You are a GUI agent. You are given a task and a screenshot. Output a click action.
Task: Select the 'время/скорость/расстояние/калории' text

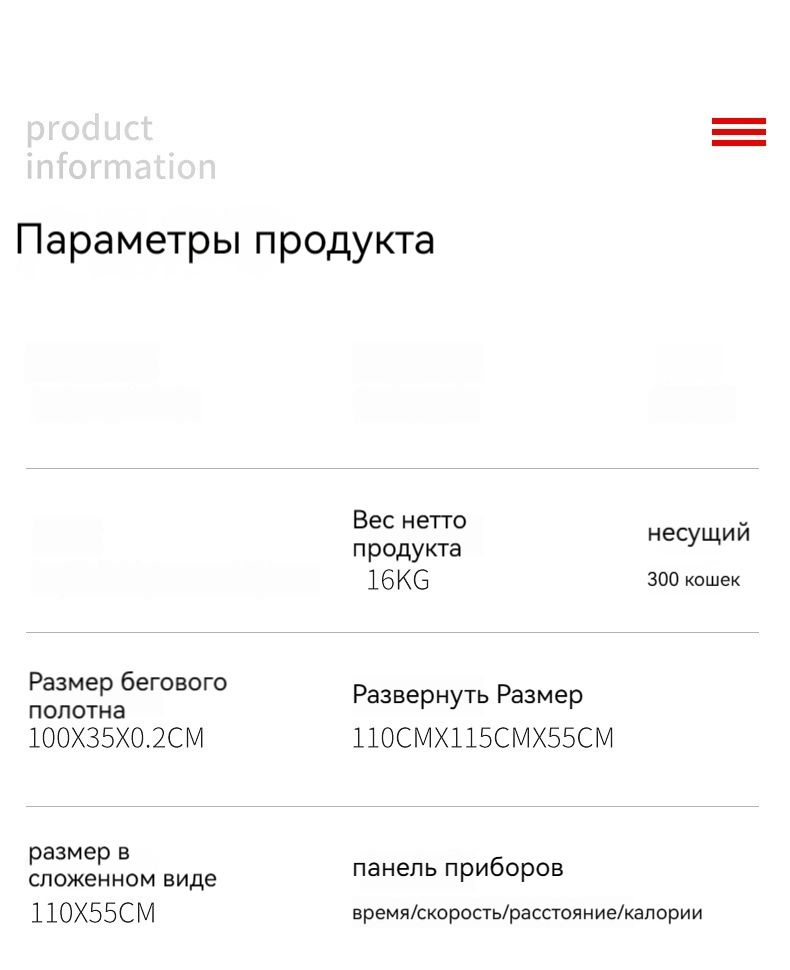pos(527,913)
